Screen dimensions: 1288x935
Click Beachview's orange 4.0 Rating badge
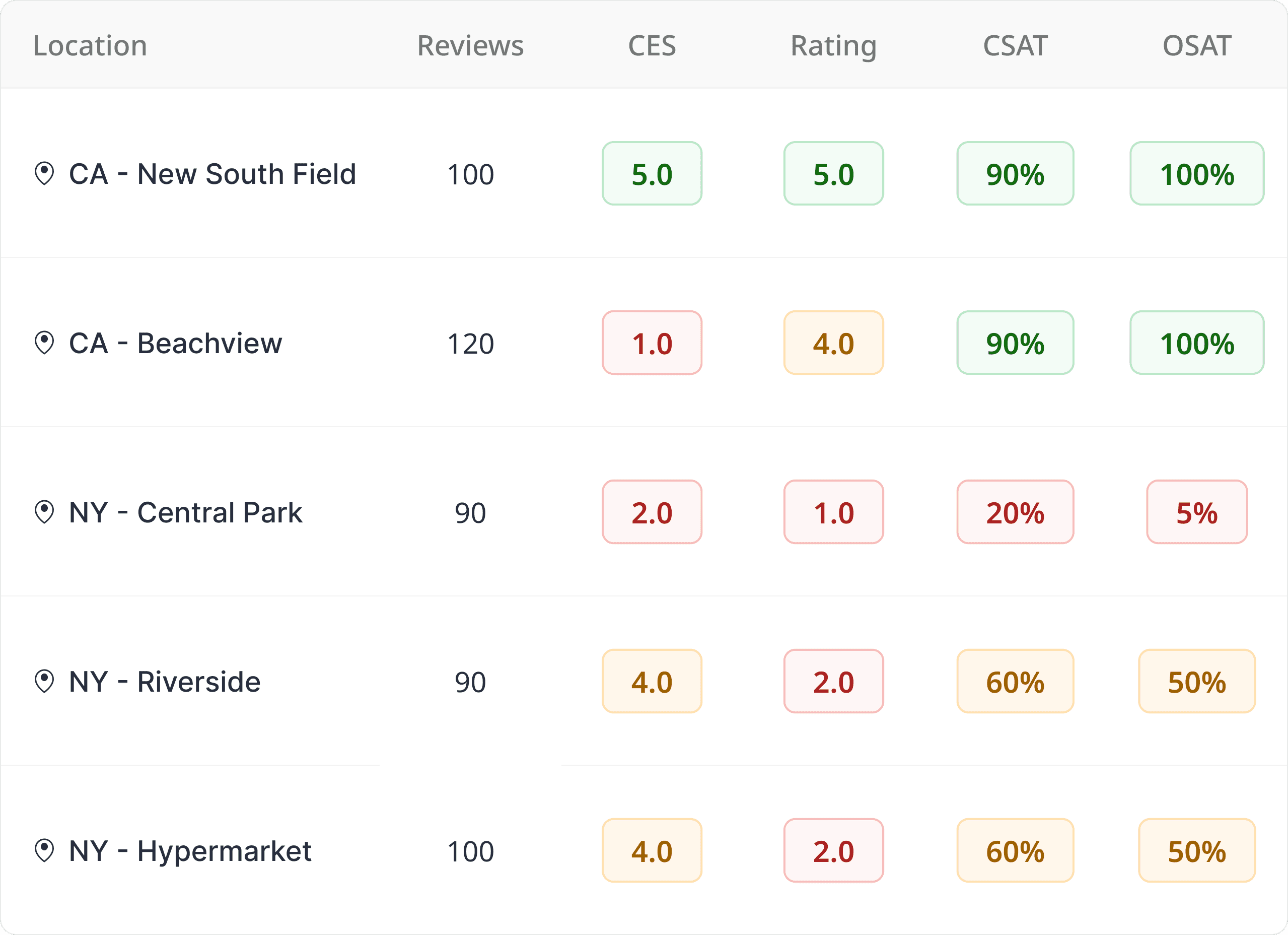point(833,343)
